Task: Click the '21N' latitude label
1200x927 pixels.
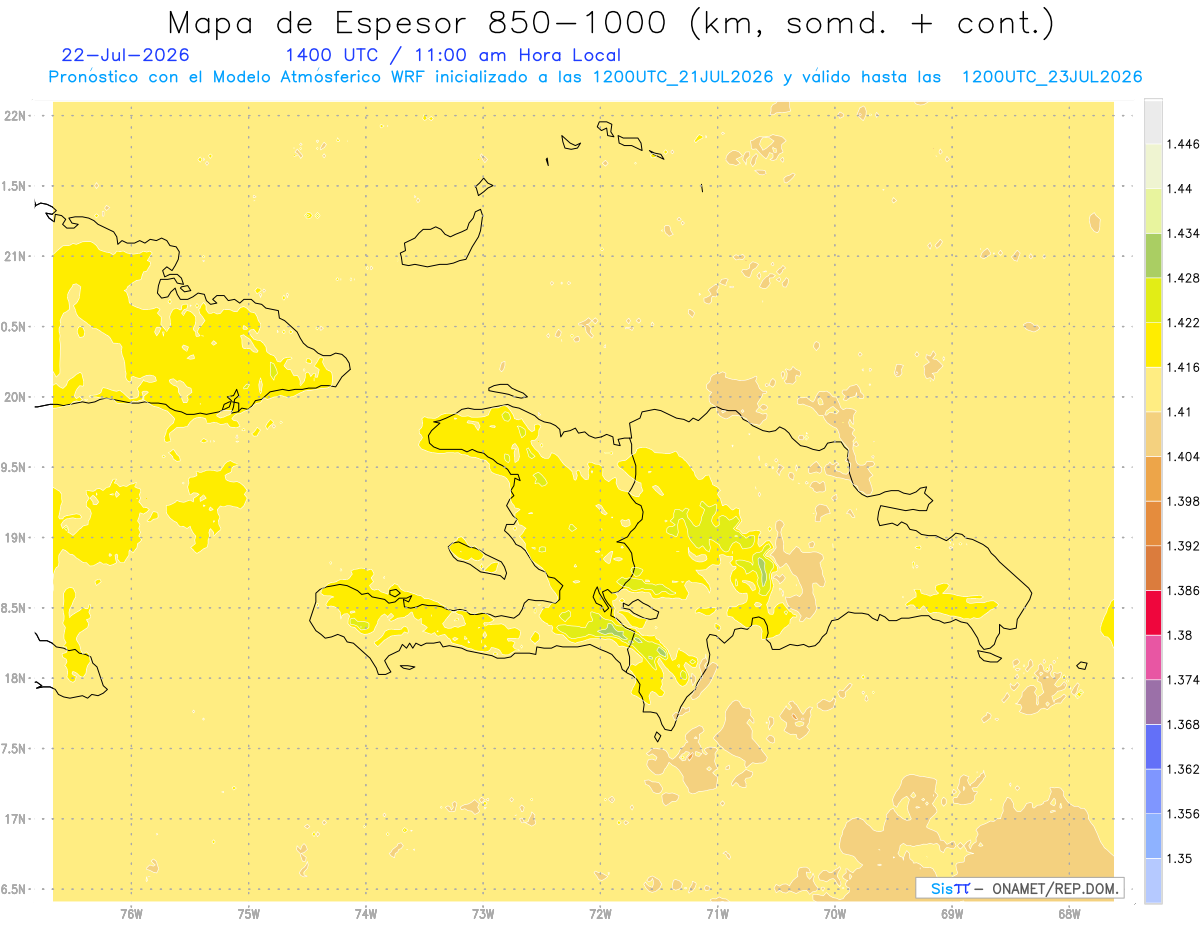Action: [x=17, y=256]
